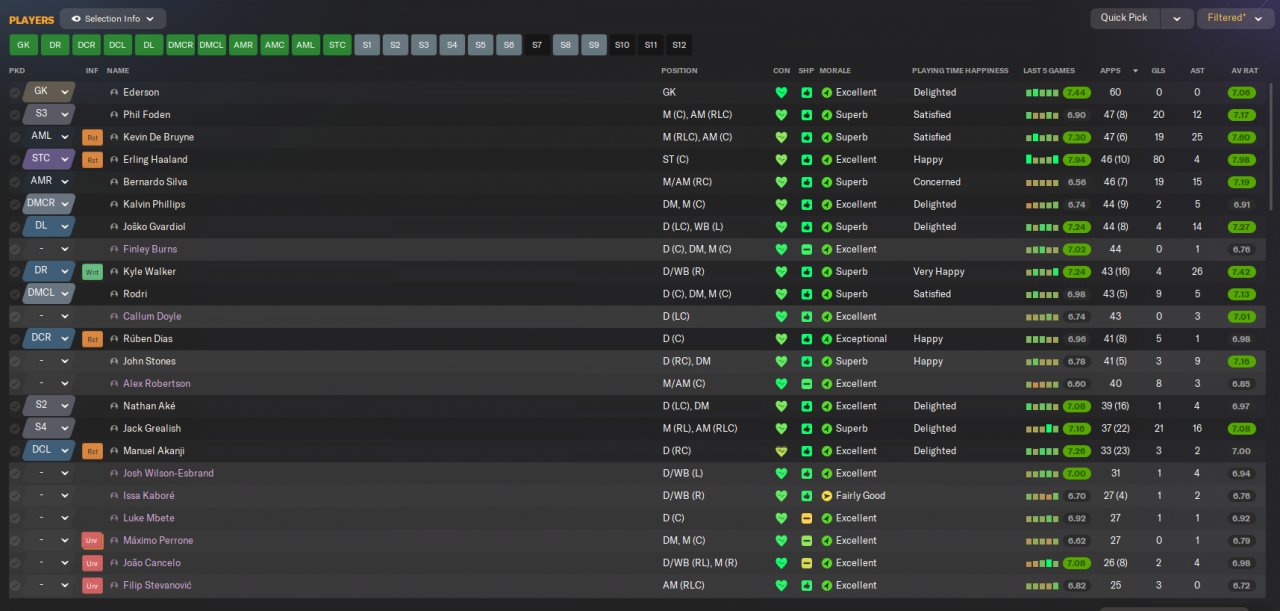Click eye icon in Selection Info button
Image resolution: width=1280 pixels, height=611 pixels.
(x=76, y=19)
